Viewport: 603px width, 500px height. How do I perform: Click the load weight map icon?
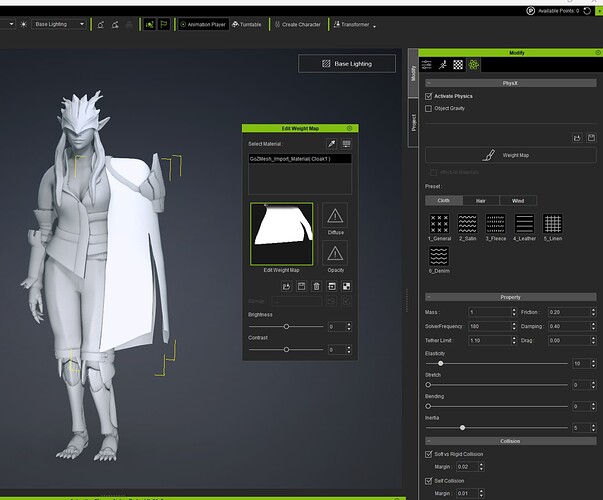287,286
